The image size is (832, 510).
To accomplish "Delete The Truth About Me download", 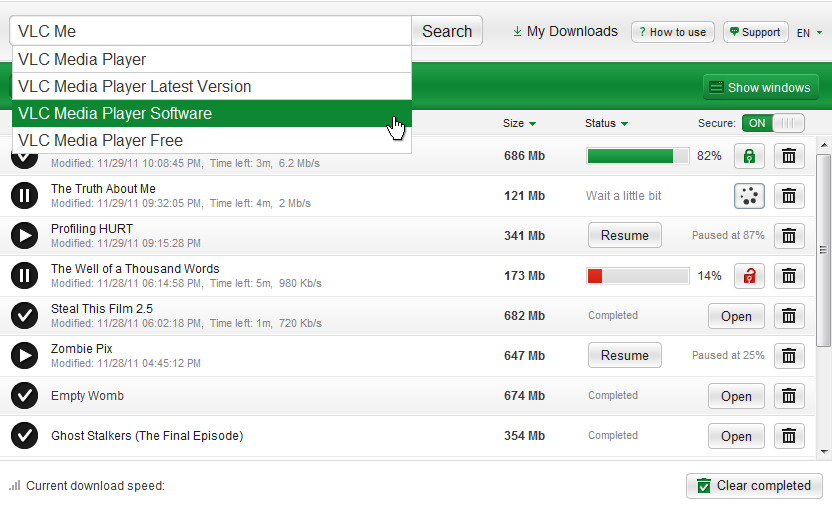I will [x=789, y=196].
